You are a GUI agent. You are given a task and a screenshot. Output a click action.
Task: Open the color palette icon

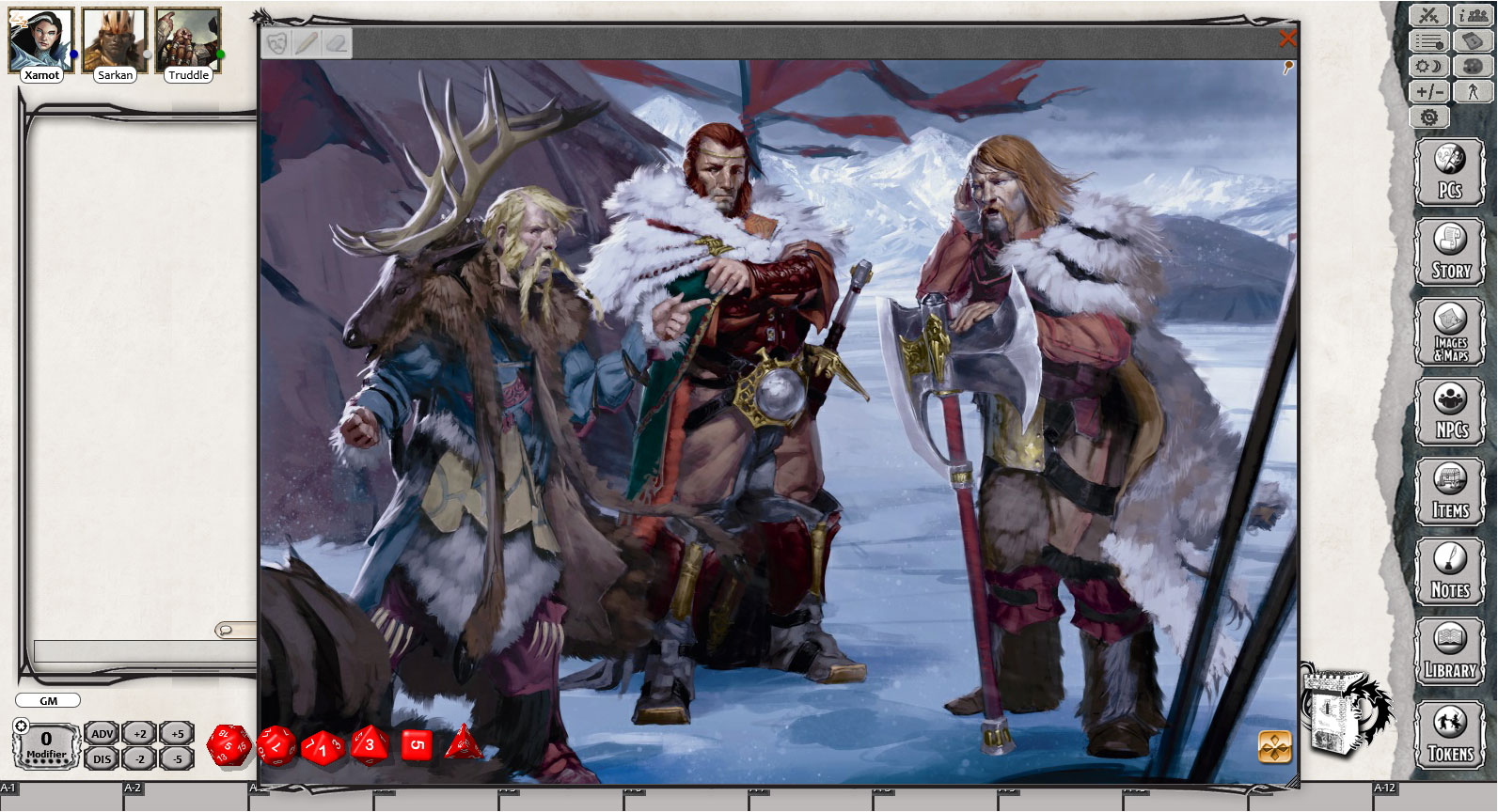(x=1473, y=66)
